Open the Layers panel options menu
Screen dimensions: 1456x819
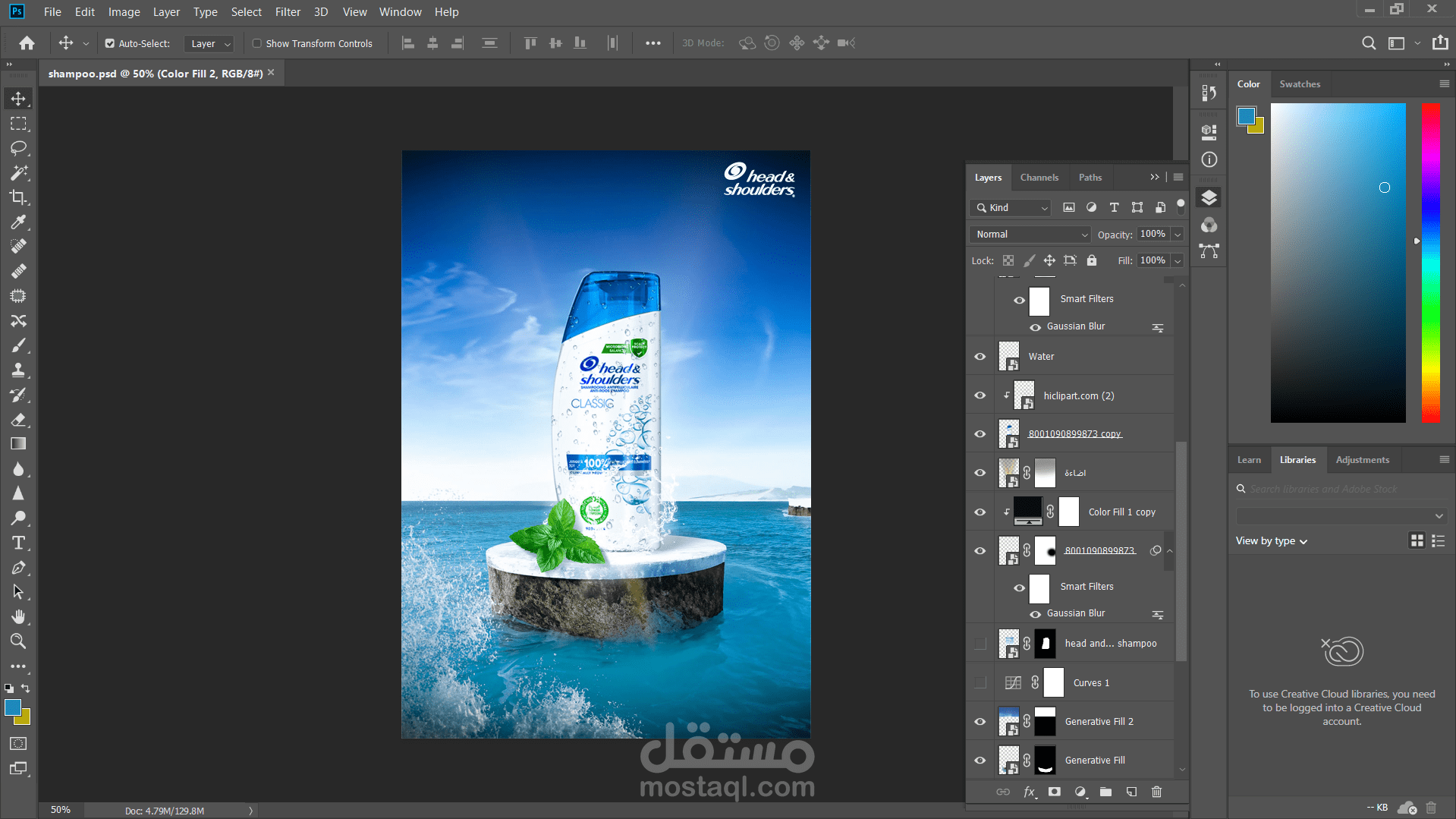[x=1178, y=177]
